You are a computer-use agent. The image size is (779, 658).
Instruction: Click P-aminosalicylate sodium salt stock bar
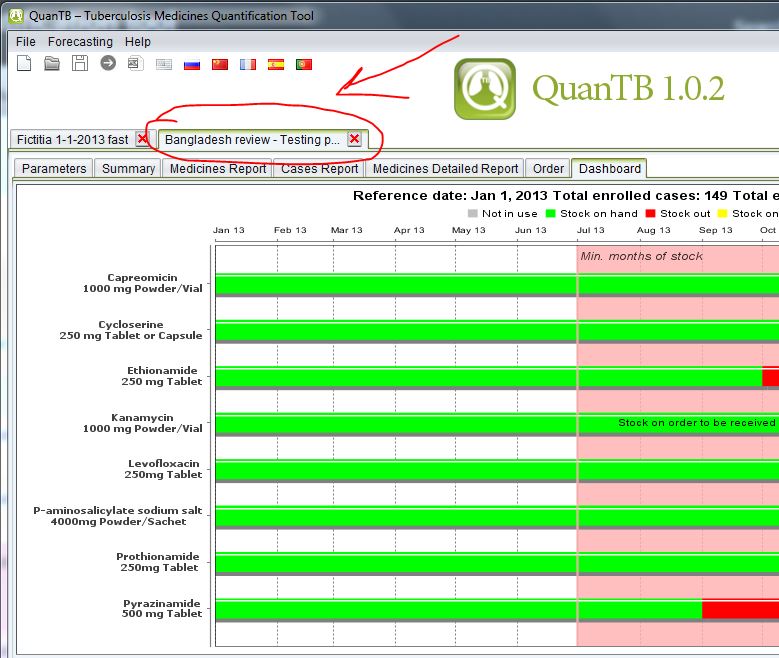click(x=497, y=517)
